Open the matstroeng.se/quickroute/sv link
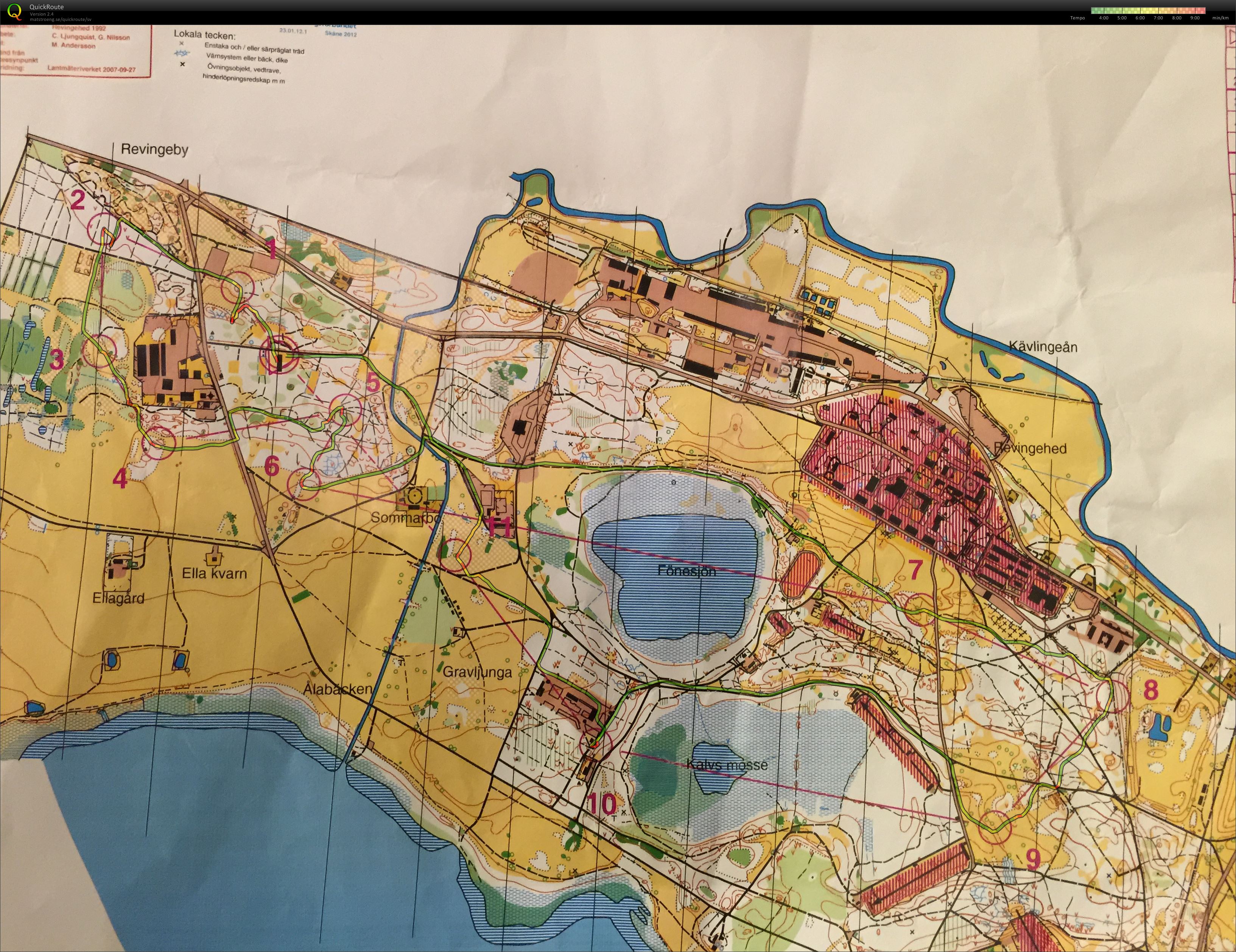This screenshot has width=1236, height=952. pos(60,19)
